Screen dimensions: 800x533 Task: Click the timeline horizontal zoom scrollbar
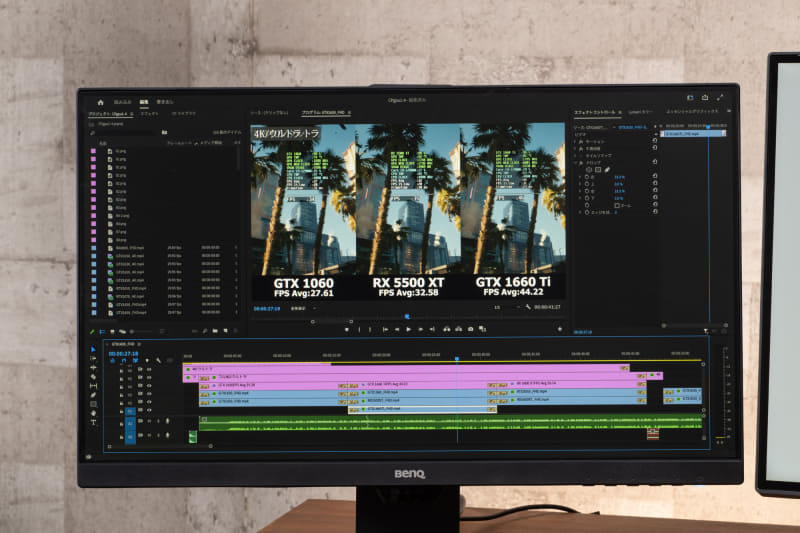160,446
